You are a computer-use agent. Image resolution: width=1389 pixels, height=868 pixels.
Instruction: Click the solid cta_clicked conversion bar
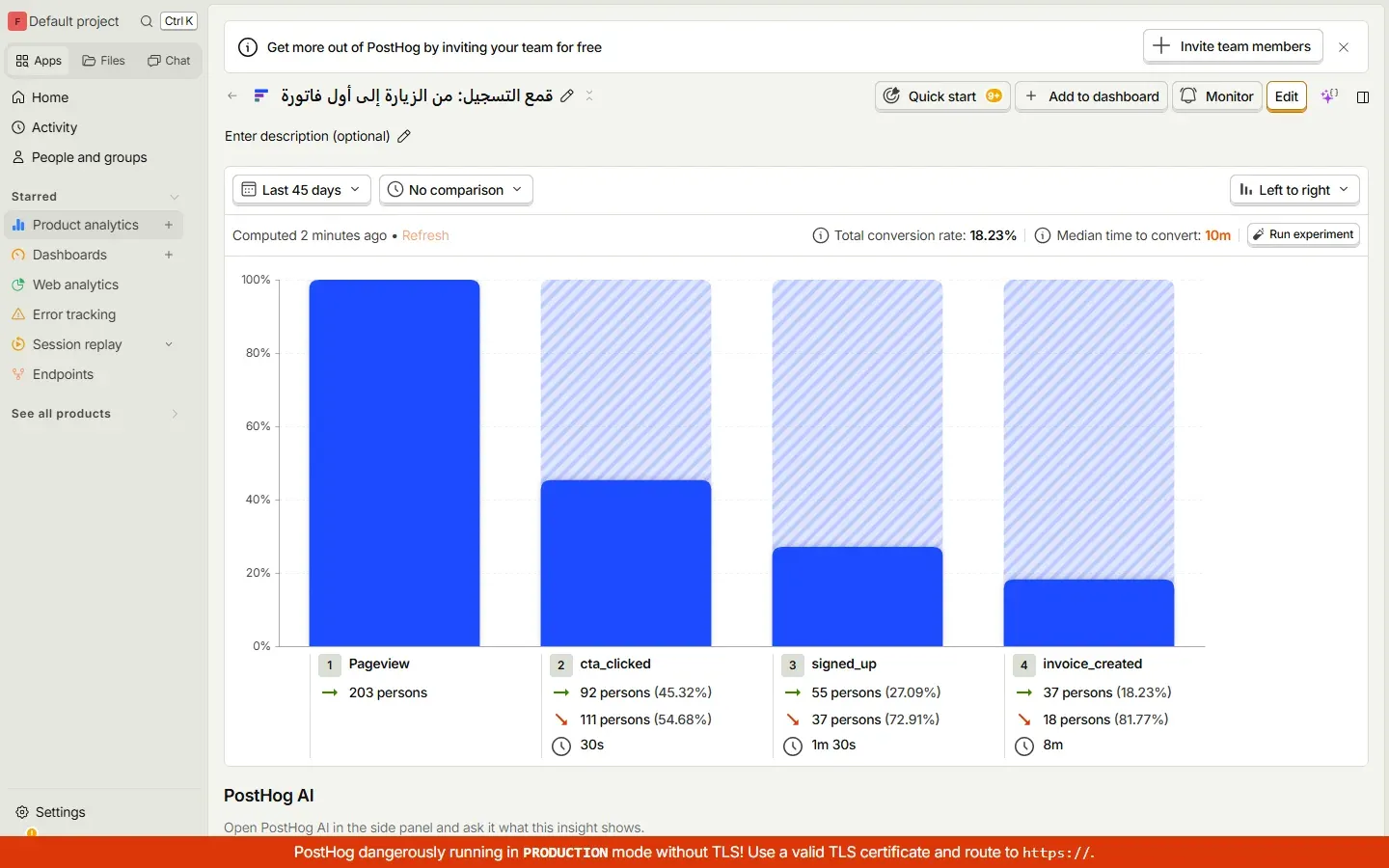[x=626, y=563]
